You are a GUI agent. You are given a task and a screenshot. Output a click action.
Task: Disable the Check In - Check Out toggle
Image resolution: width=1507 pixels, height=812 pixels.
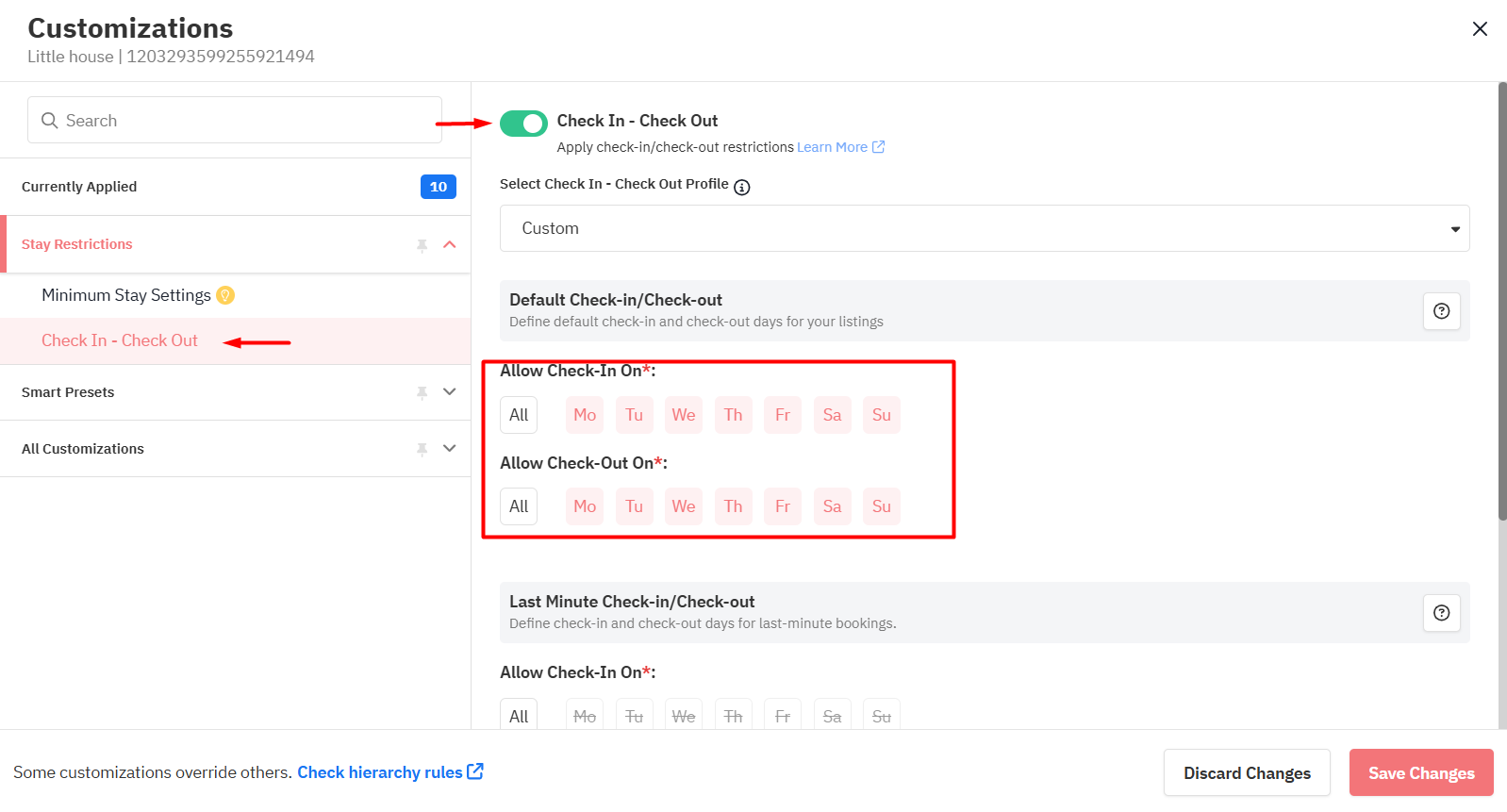(523, 124)
